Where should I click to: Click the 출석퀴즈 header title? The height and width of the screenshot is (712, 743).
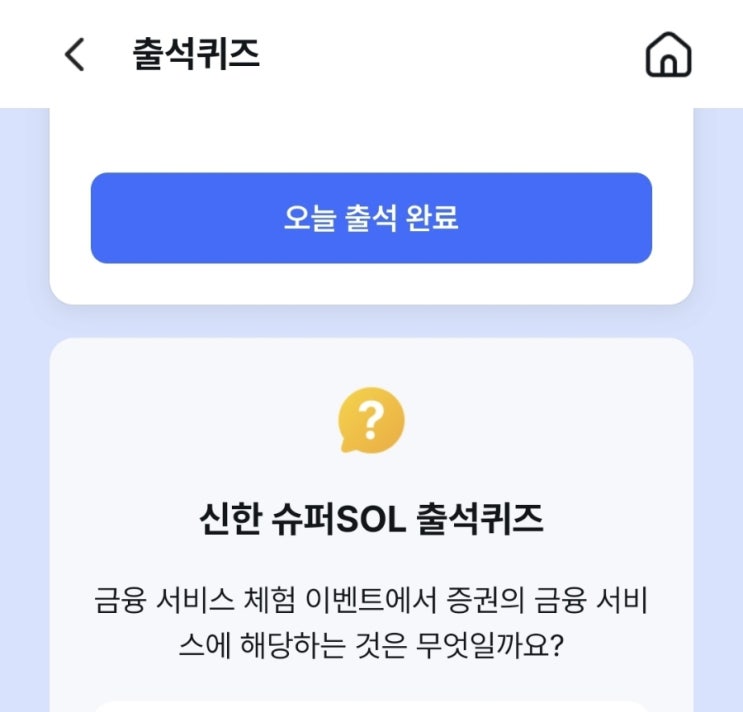[x=196, y=54]
